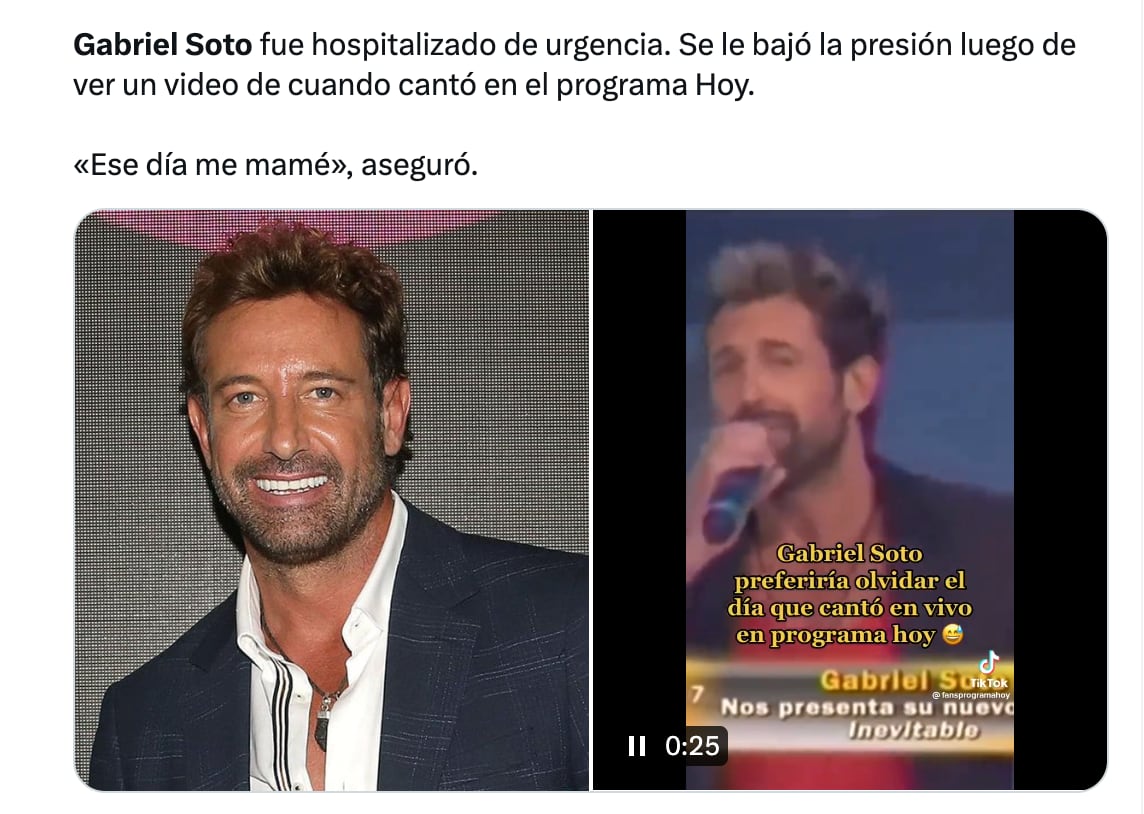The width and height of the screenshot is (1144, 814).
Task: Click the black bar left of video
Action: click(x=640, y=467)
